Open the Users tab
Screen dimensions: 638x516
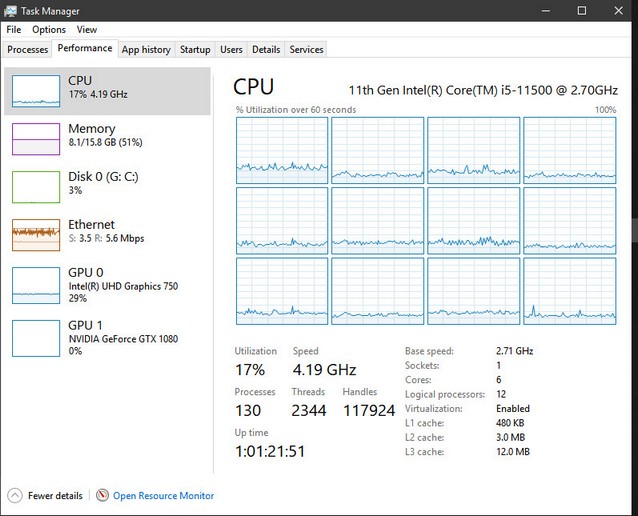(x=231, y=49)
